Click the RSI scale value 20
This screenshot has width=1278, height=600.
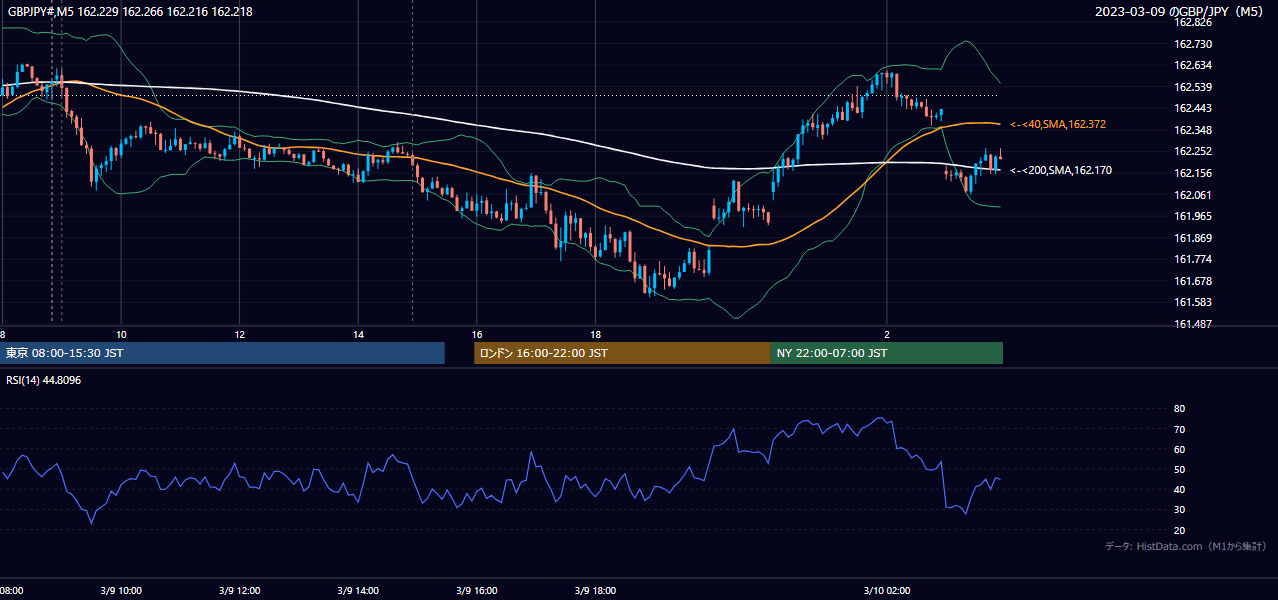click(1179, 531)
